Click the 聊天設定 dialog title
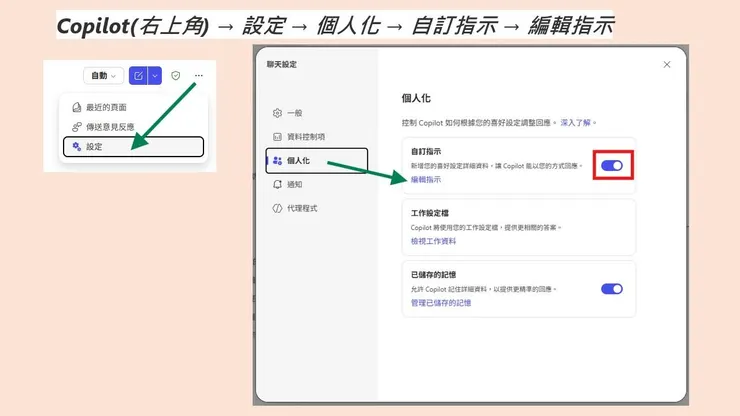740x416 pixels. (x=282, y=64)
